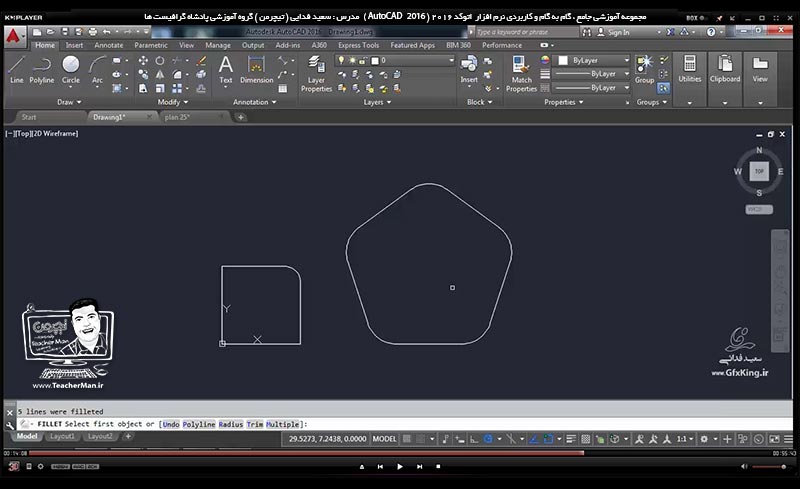Viewport: 800px width, 489px height.
Task: Expand the Draw panel dropdown
Action: coord(69,102)
